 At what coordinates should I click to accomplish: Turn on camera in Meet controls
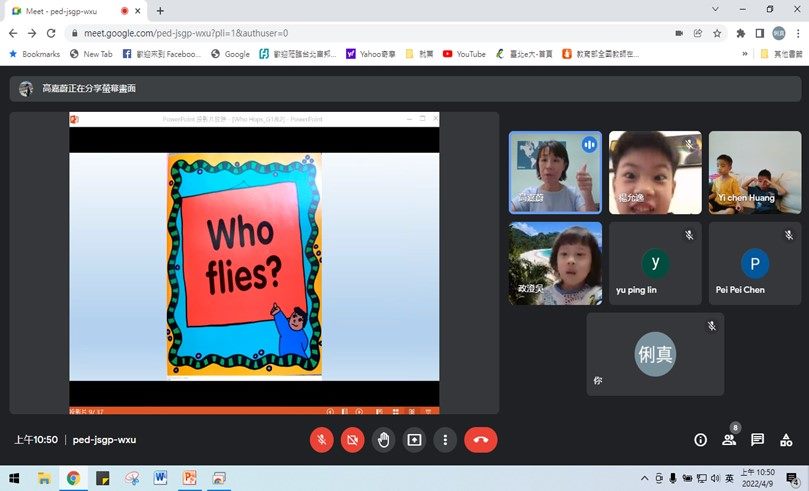(x=352, y=439)
